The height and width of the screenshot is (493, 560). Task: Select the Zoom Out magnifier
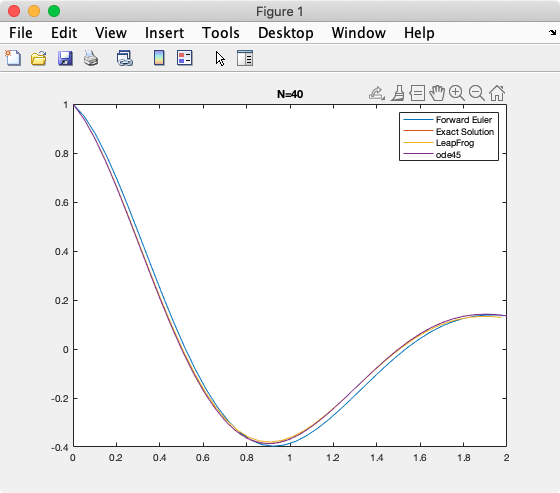tap(477, 93)
